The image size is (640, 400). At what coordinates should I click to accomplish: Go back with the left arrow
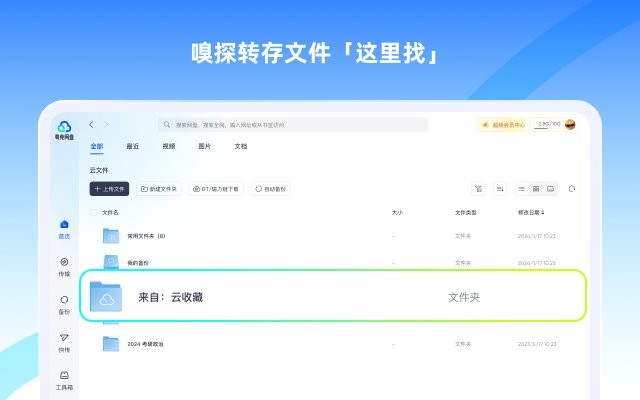click(x=91, y=124)
